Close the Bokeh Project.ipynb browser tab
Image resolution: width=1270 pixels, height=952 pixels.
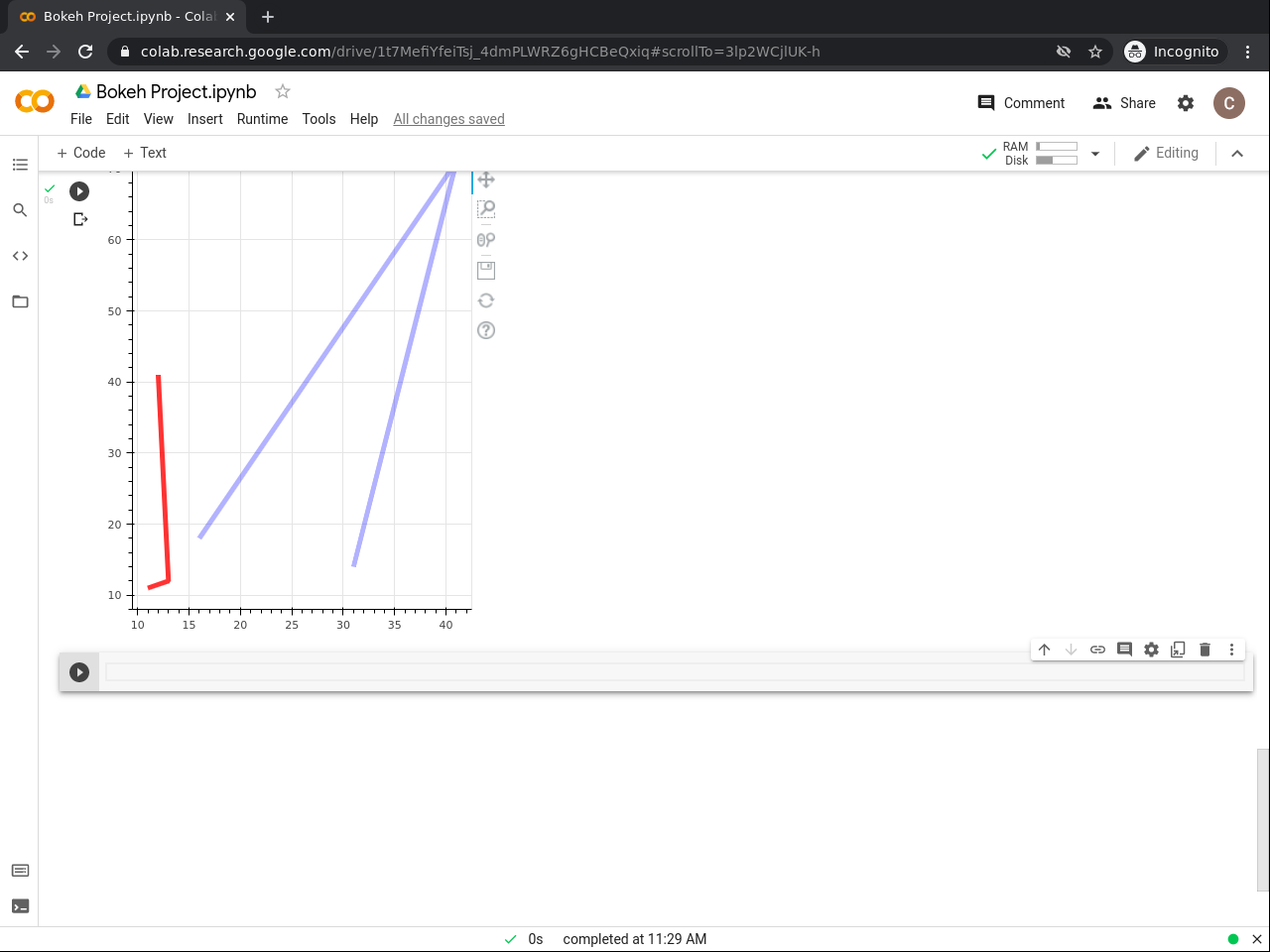click(230, 17)
